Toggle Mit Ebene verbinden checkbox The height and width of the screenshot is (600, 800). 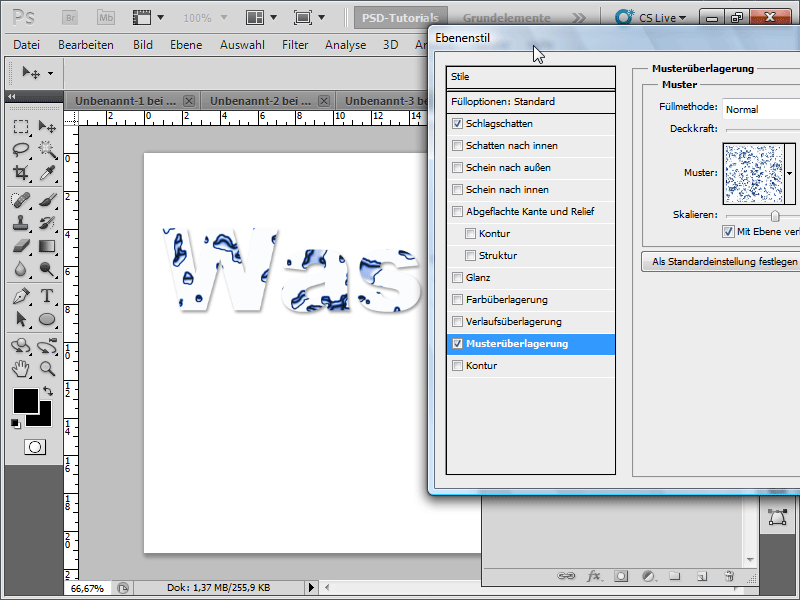728,232
